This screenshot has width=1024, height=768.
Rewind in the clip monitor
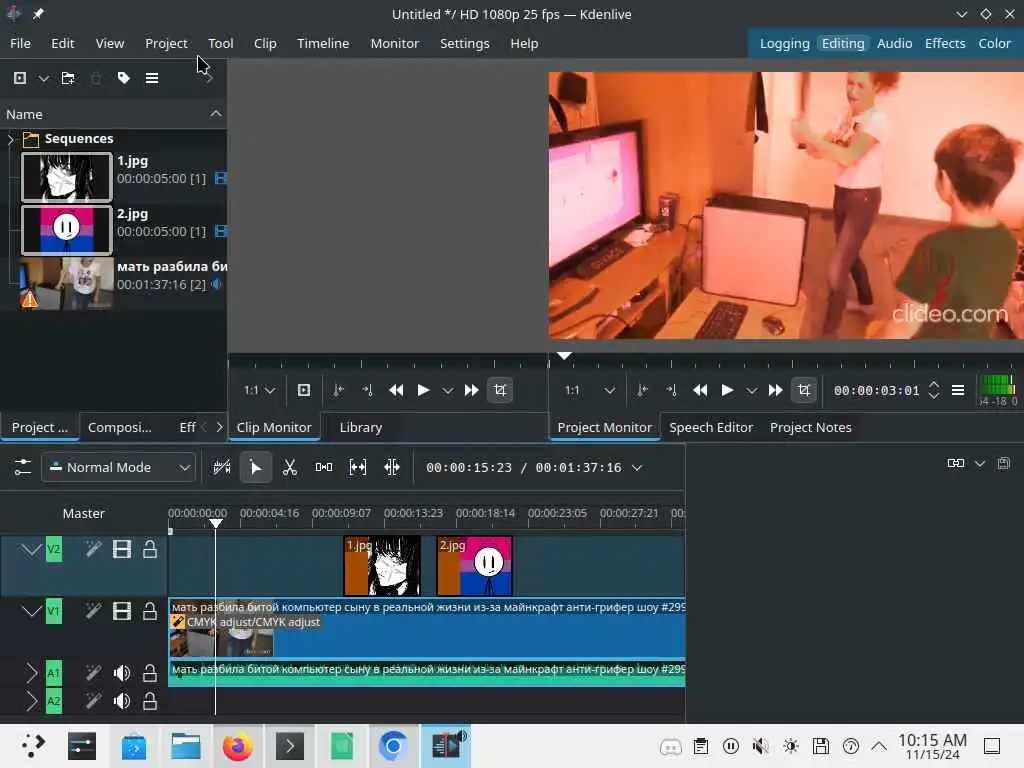(396, 391)
